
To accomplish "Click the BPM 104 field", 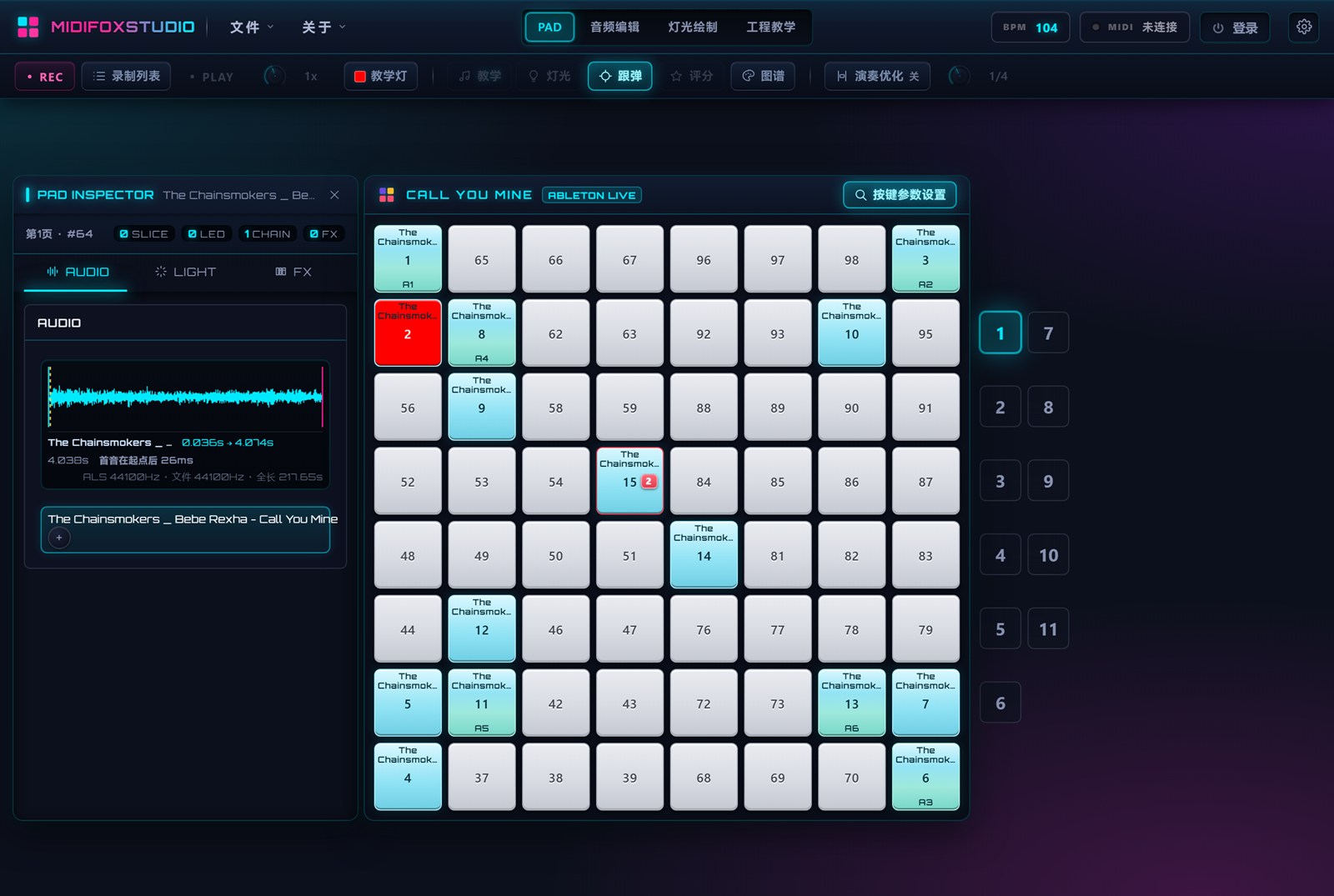I will (x=1031, y=27).
